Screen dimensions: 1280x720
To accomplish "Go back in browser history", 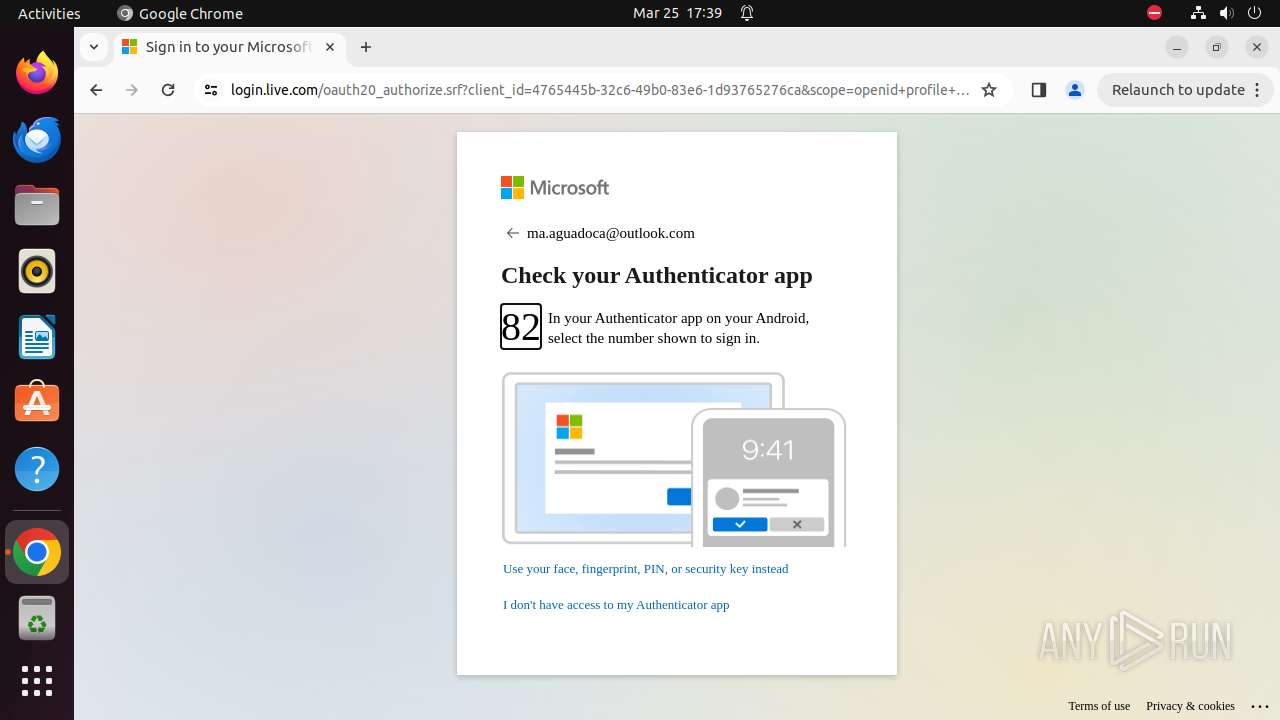I will pos(96,90).
